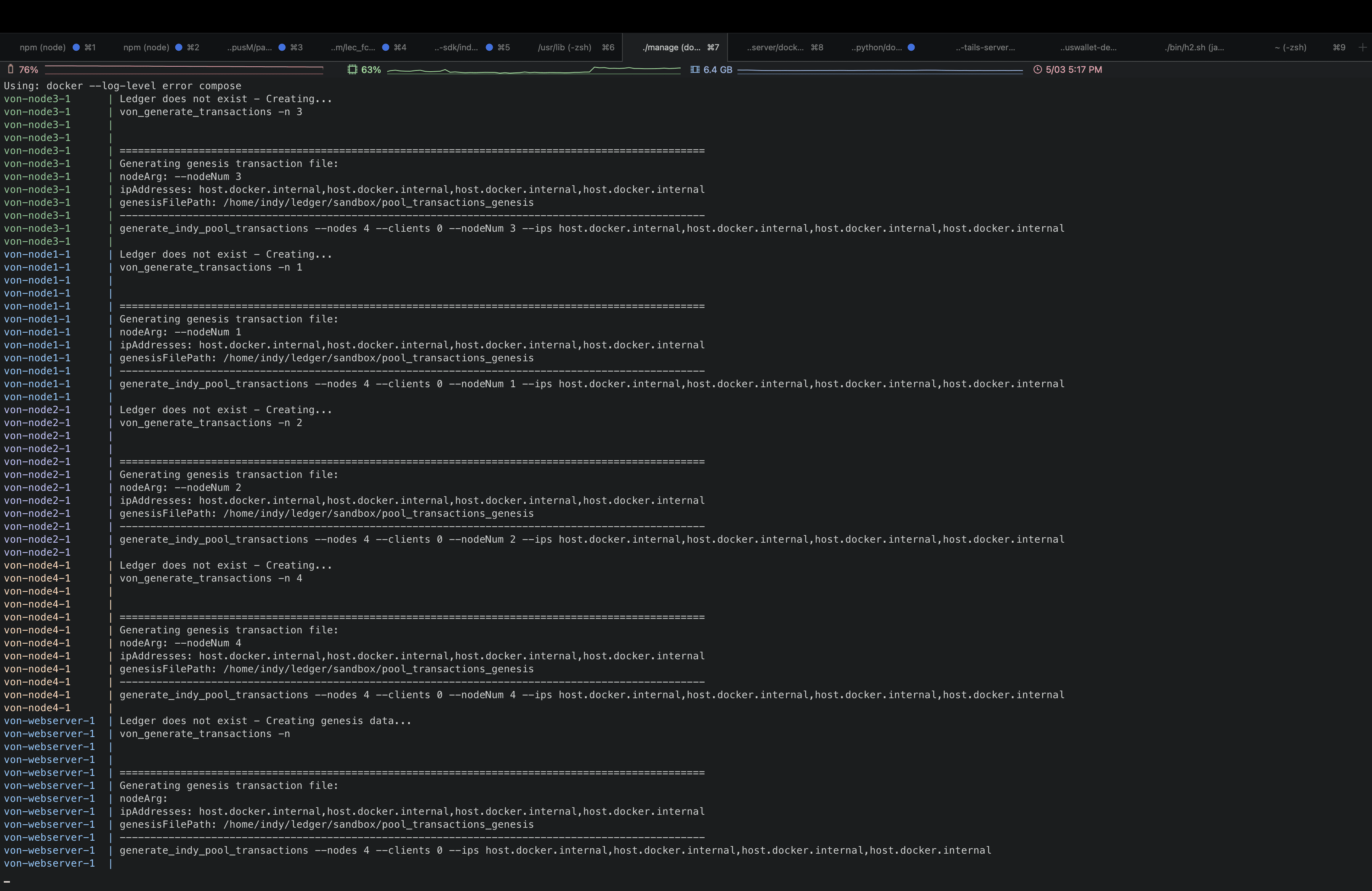The height and width of the screenshot is (891, 1372).
Task: Click the blue activity dot on the ⌘1 npm tab
Action: 76,47
